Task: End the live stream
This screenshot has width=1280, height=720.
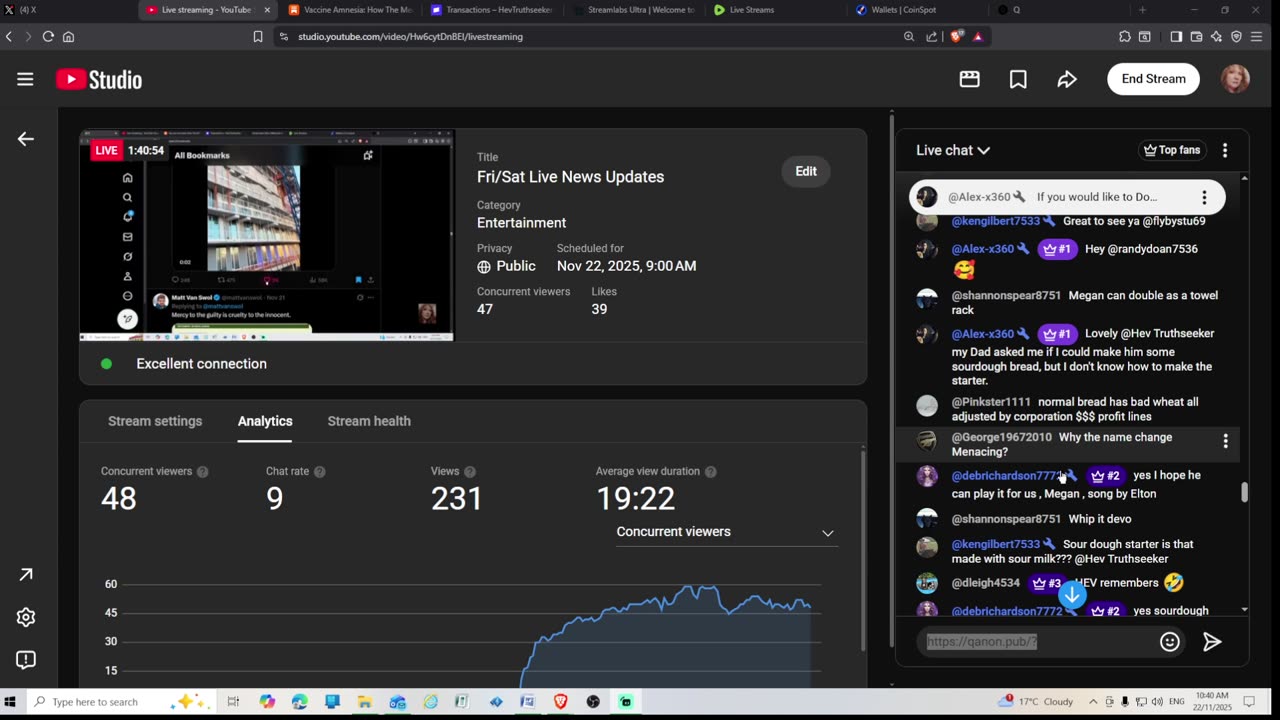Action: tap(1153, 79)
